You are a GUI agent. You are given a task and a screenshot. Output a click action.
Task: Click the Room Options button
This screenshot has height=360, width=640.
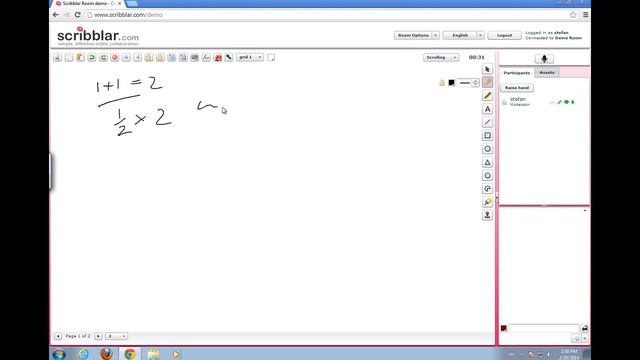pyautogui.click(x=413, y=36)
